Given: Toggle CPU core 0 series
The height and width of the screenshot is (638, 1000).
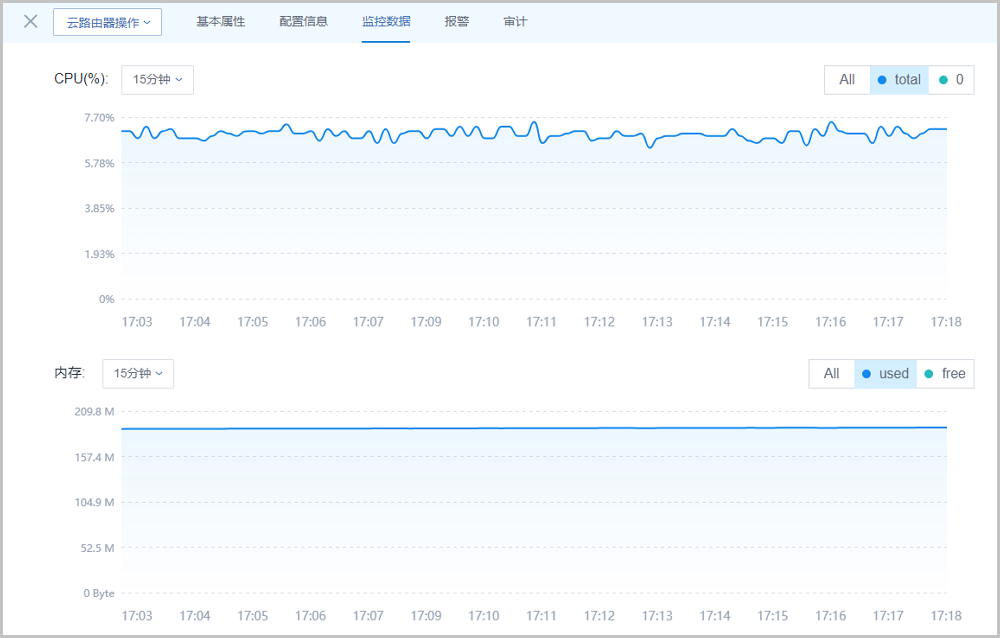Looking at the screenshot, I should [x=951, y=80].
